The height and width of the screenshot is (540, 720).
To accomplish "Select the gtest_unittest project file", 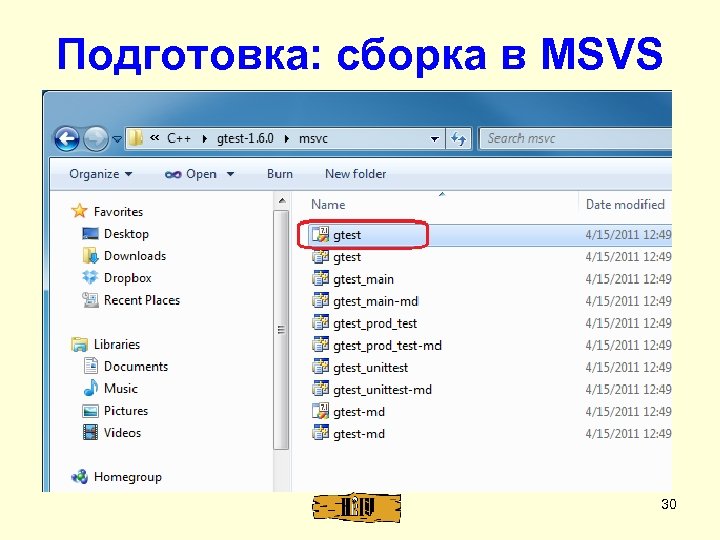I will coord(370,367).
